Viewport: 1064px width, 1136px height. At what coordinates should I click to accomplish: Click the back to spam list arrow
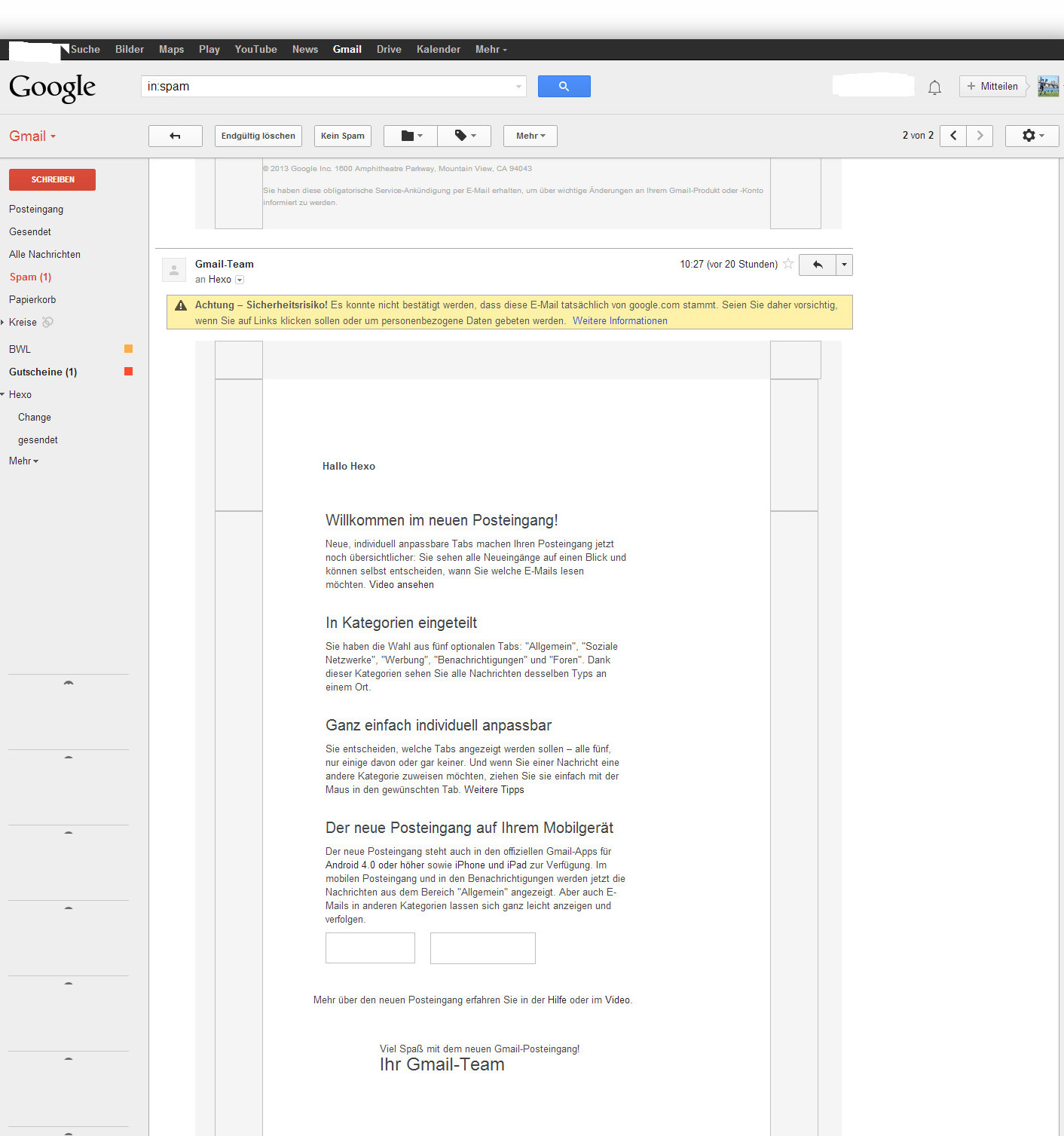coord(176,136)
